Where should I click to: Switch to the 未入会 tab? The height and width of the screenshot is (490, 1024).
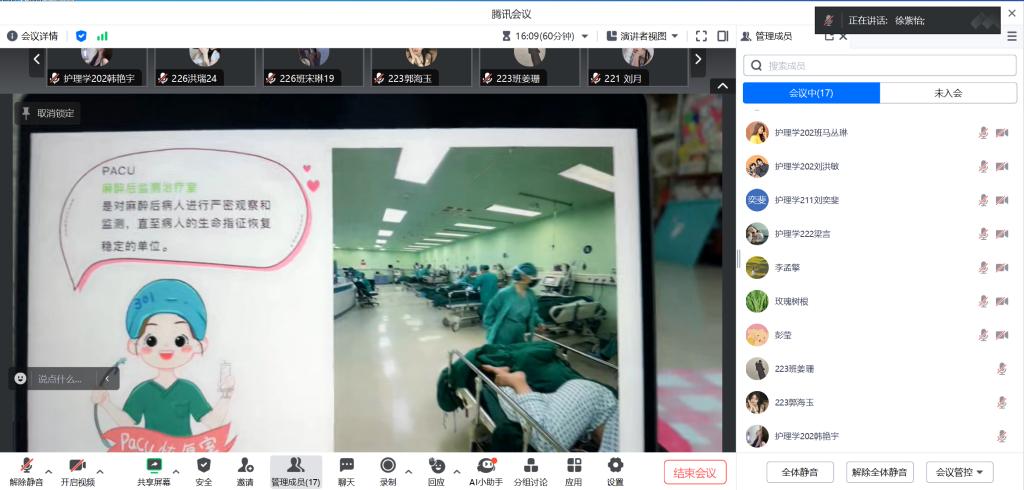pos(948,93)
